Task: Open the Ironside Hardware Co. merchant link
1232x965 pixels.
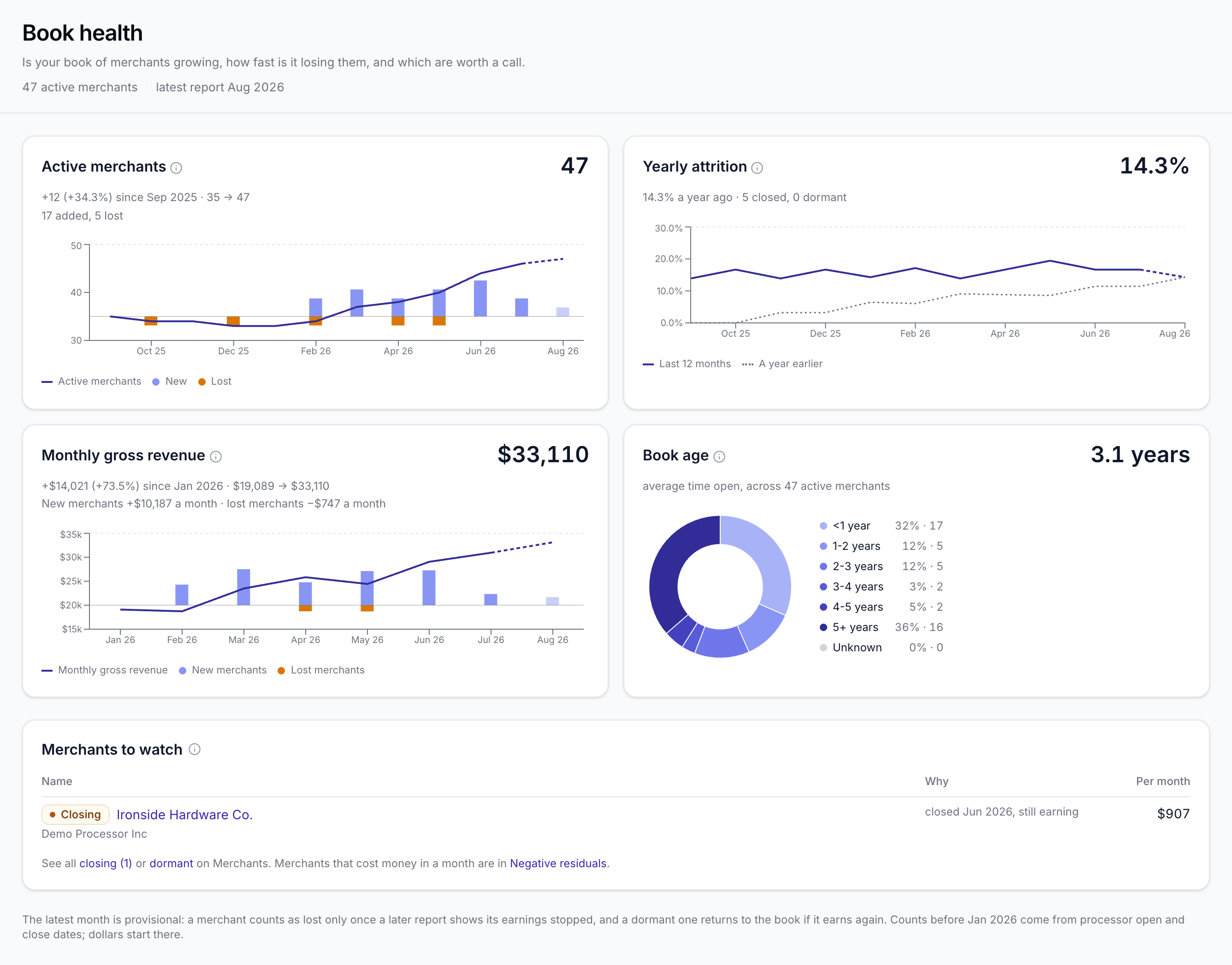Action: 184,815
